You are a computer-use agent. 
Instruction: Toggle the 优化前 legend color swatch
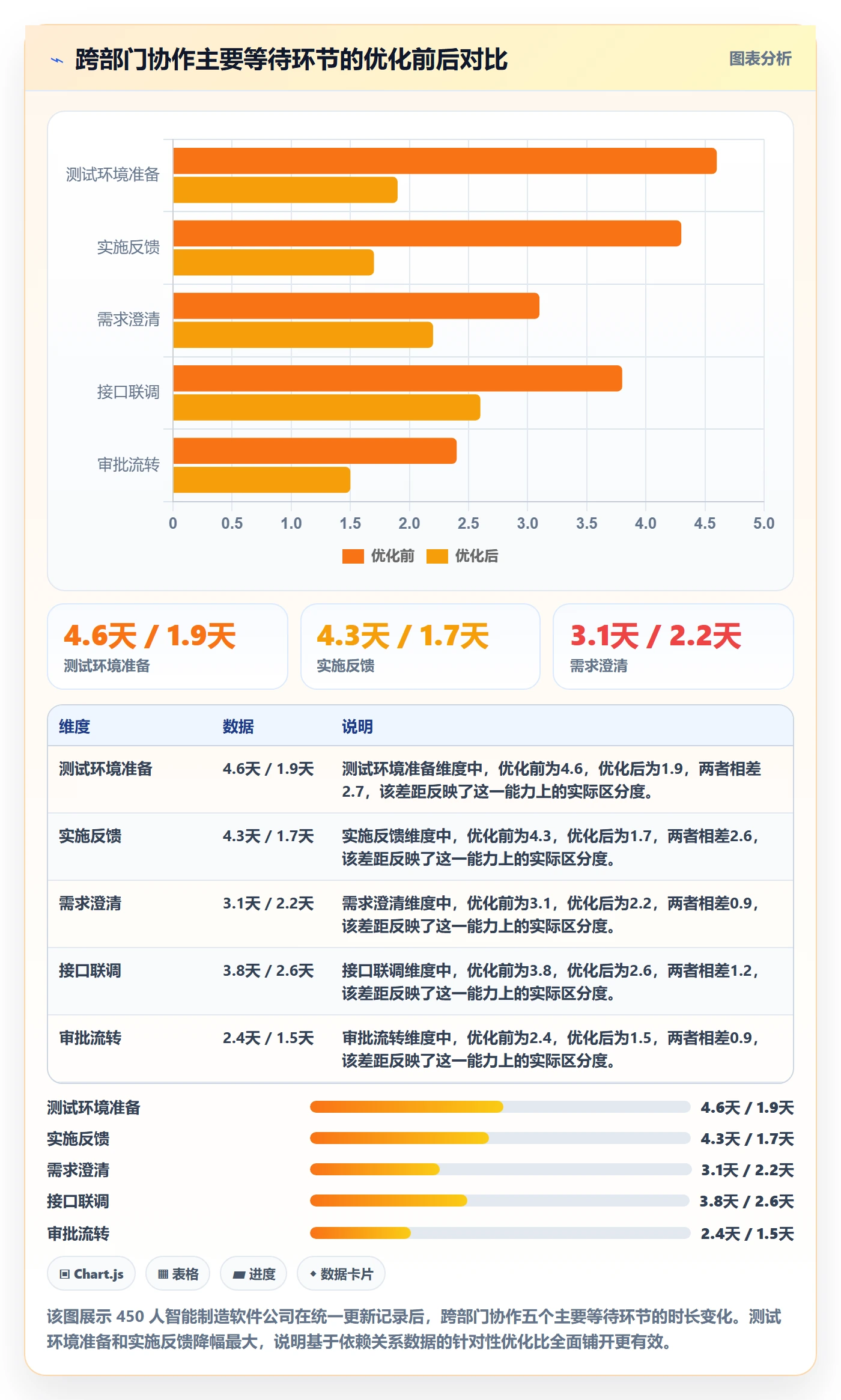[353, 556]
